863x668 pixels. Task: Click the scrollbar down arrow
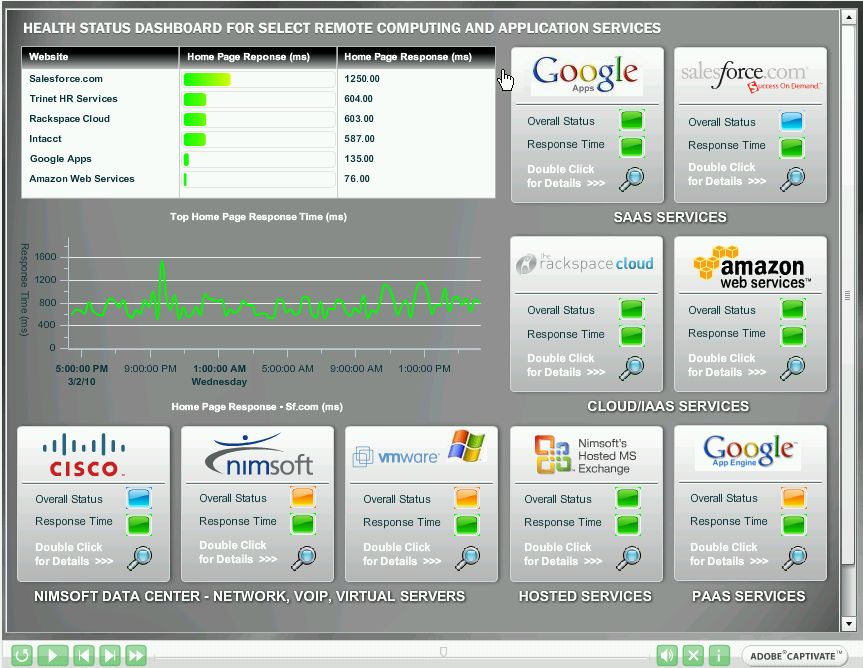point(848,624)
